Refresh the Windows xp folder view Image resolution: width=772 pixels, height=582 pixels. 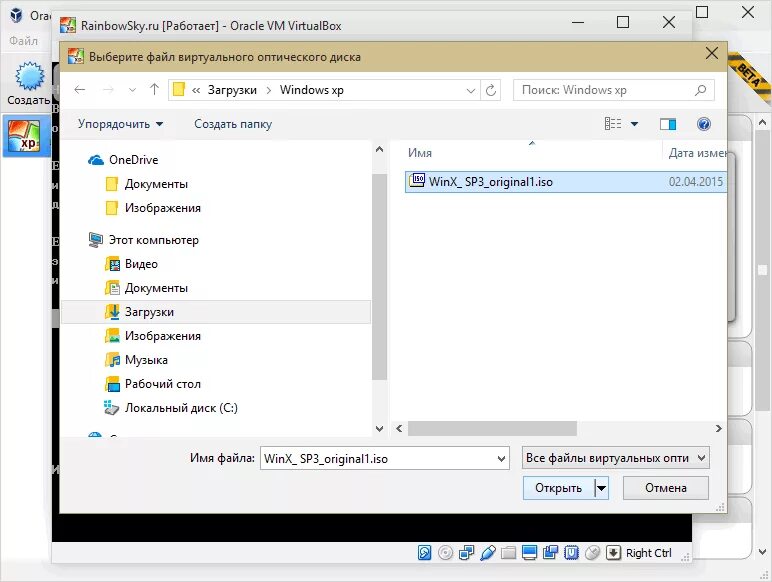pos(491,90)
